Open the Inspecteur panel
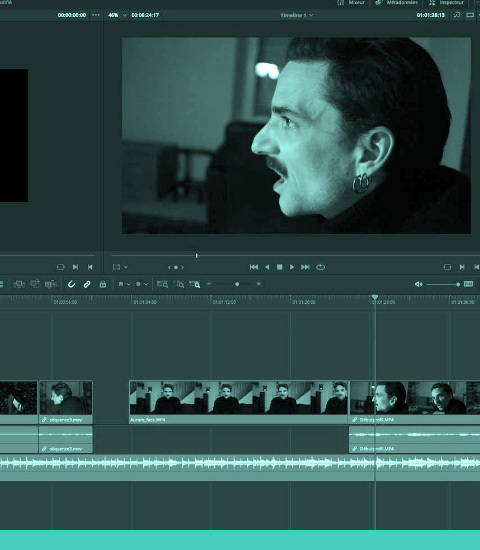 click(446, 2)
